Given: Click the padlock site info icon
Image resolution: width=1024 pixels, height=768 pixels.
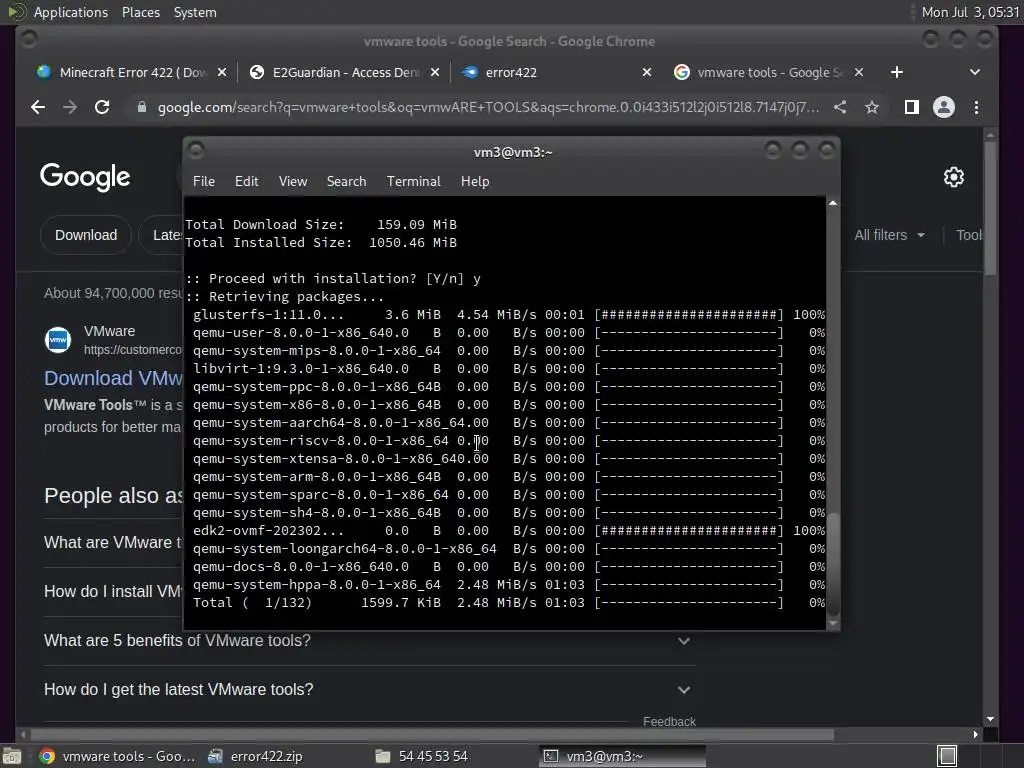Looking at the screenshot, I should tap(142, 107).
